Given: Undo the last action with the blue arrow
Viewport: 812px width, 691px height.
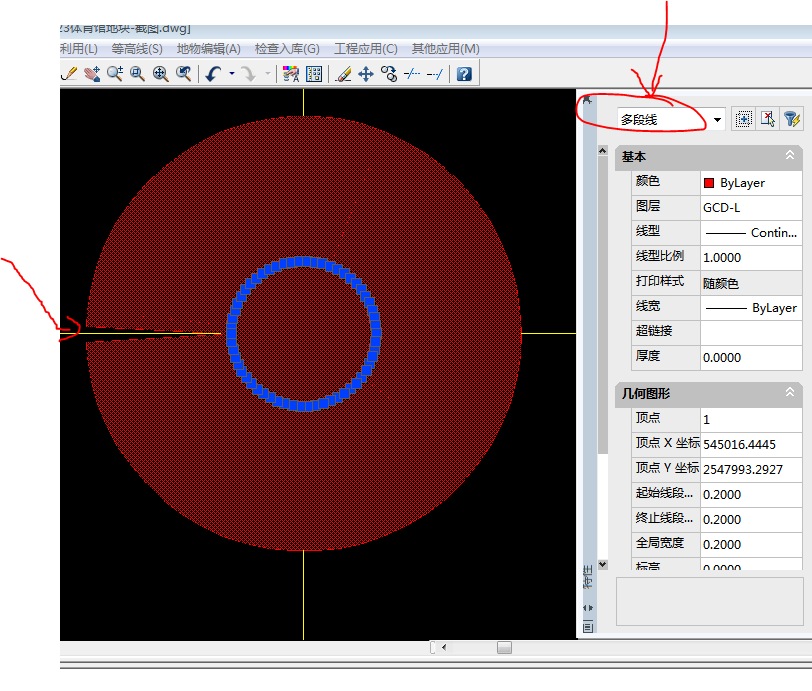Looking at the screenshot, I should [x=213, y=74].
